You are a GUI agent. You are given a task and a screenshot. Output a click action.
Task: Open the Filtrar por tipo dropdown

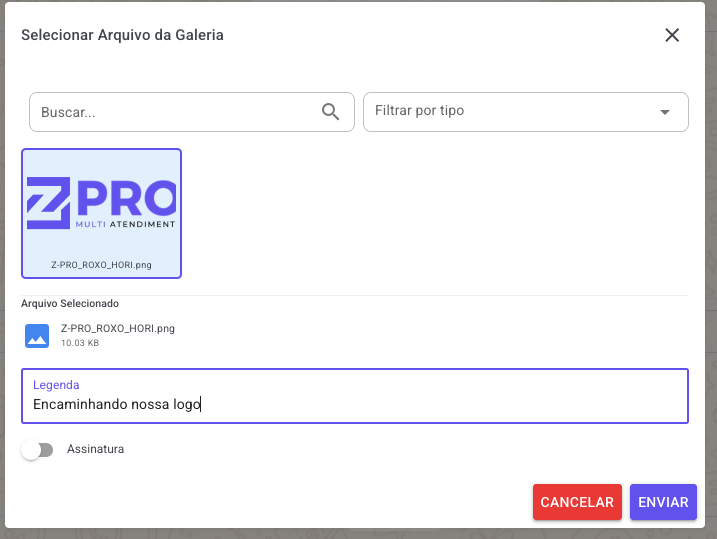tap(510, 111)
